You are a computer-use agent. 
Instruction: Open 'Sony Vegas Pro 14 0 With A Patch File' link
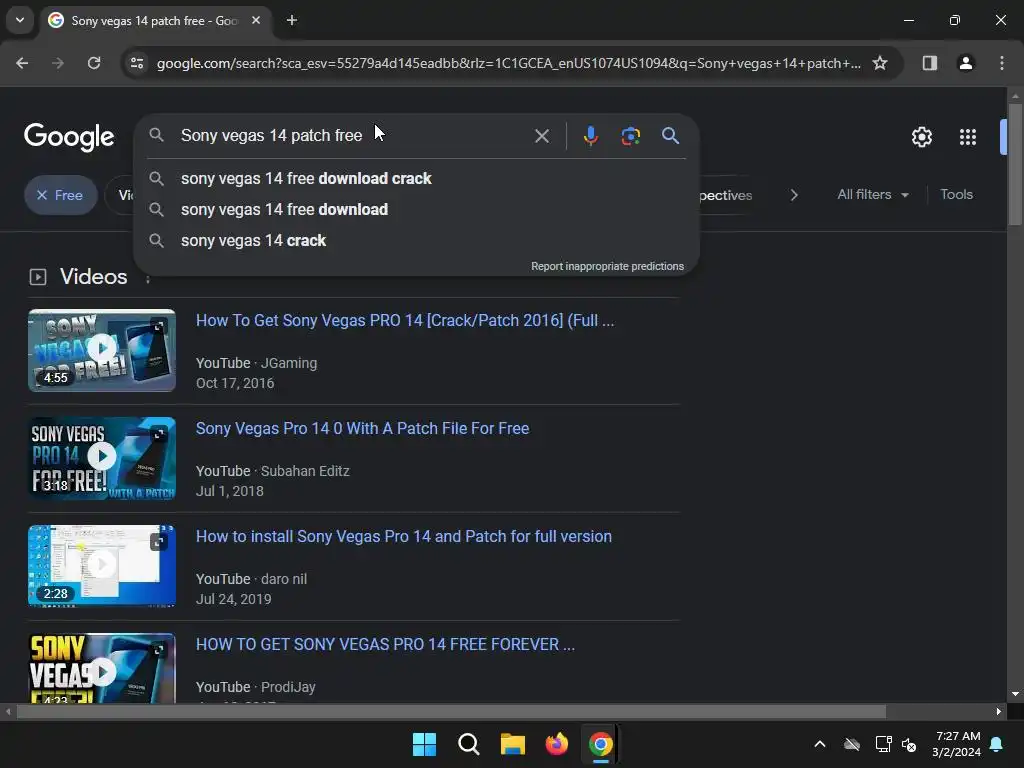(362, 428)
